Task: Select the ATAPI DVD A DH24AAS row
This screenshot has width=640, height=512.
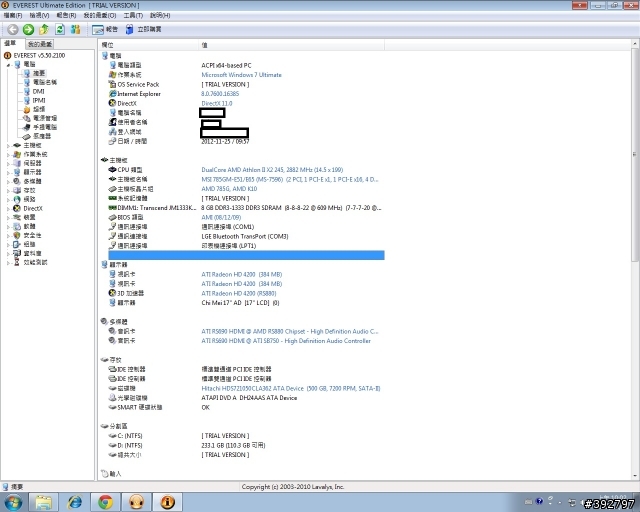Action: tap(249, 398)
